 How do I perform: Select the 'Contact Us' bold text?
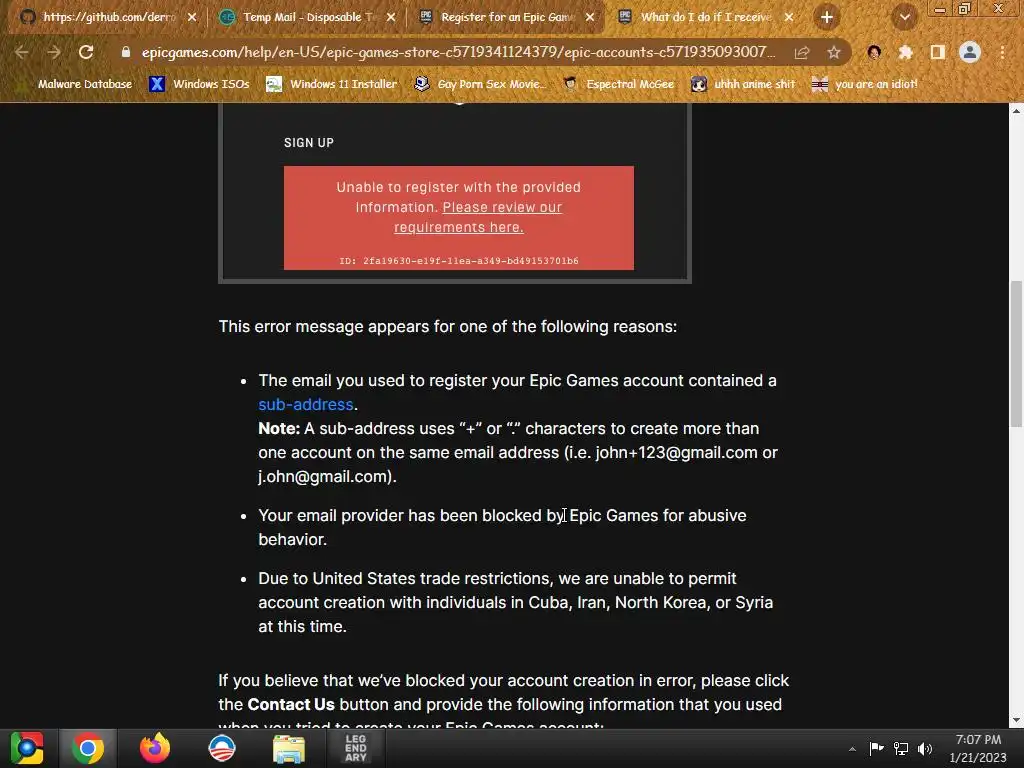[x=291, y=705]
